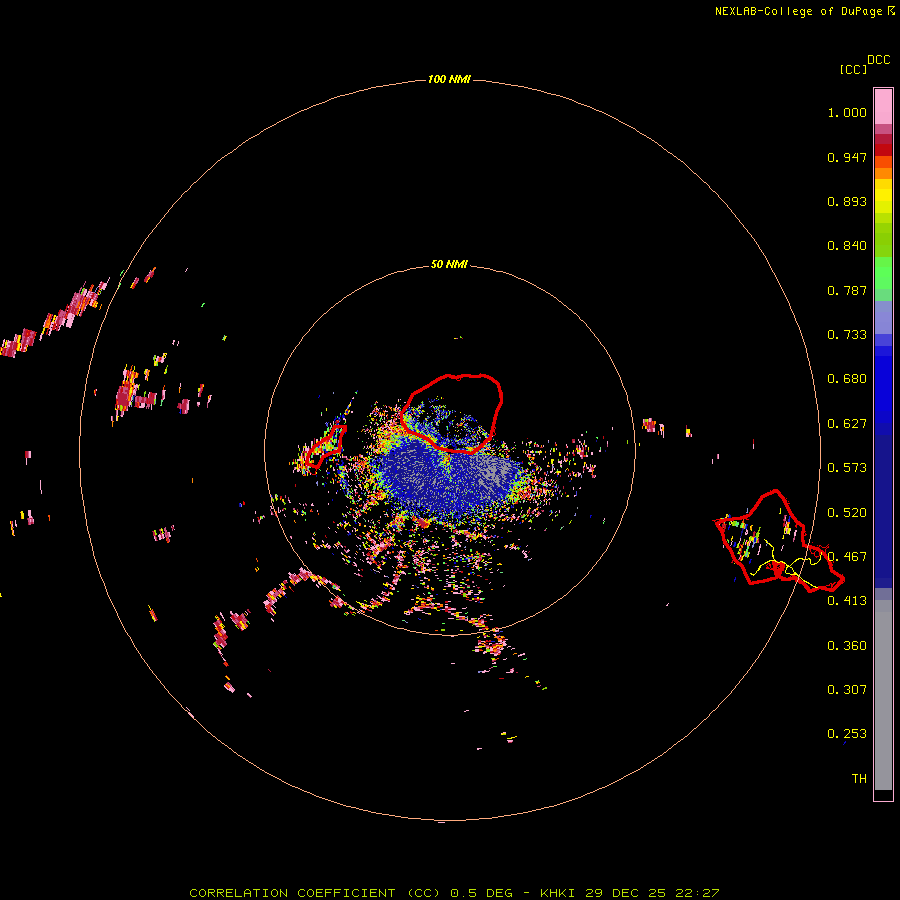Click the 0.840 scale value
Viewport: 900px width, 900px height.
coord(847,246)
